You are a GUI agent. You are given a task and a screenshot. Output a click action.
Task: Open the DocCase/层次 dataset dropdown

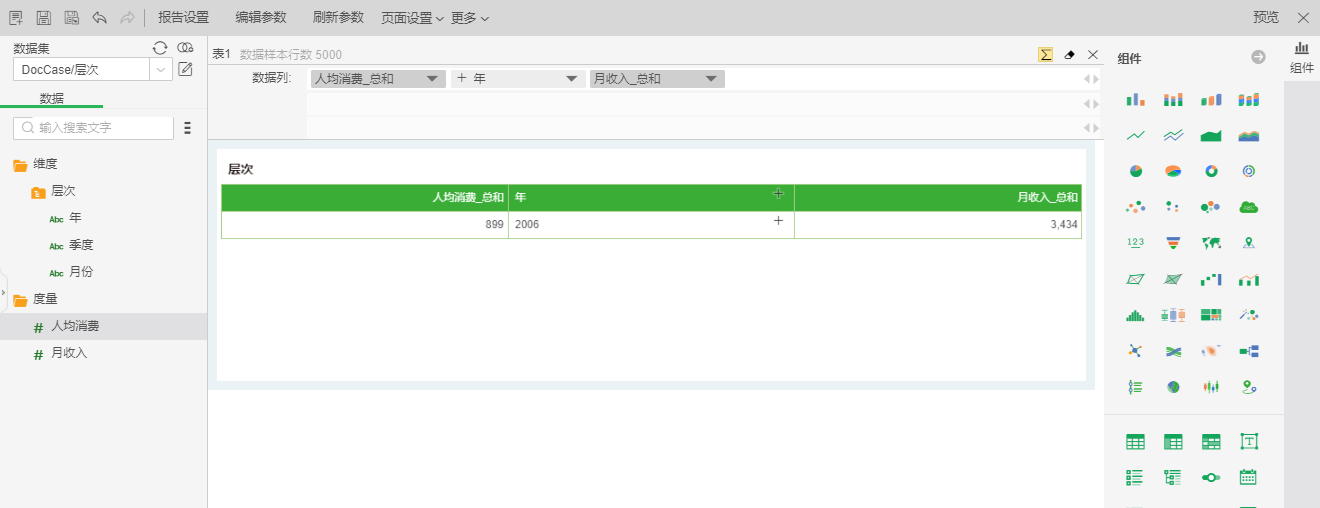(161, 69)
